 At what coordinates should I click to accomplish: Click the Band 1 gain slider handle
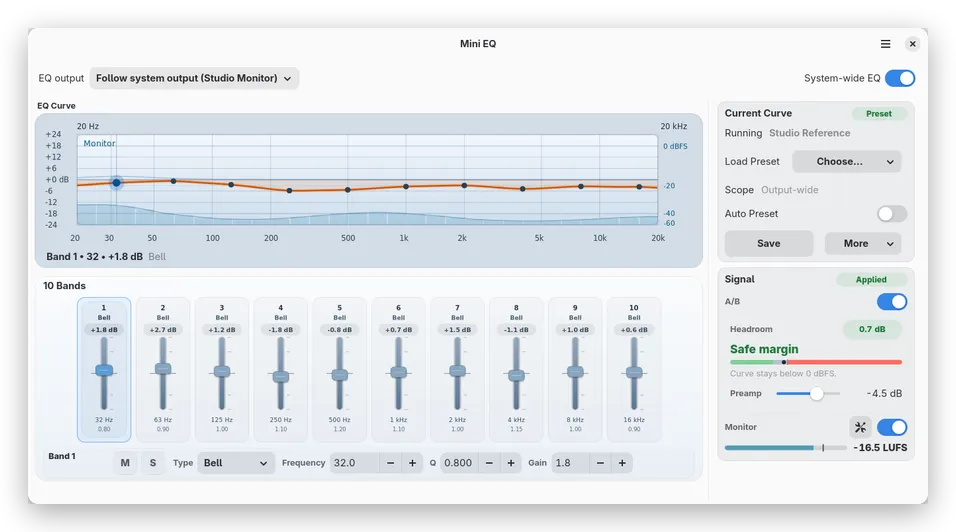pos(104,370)
